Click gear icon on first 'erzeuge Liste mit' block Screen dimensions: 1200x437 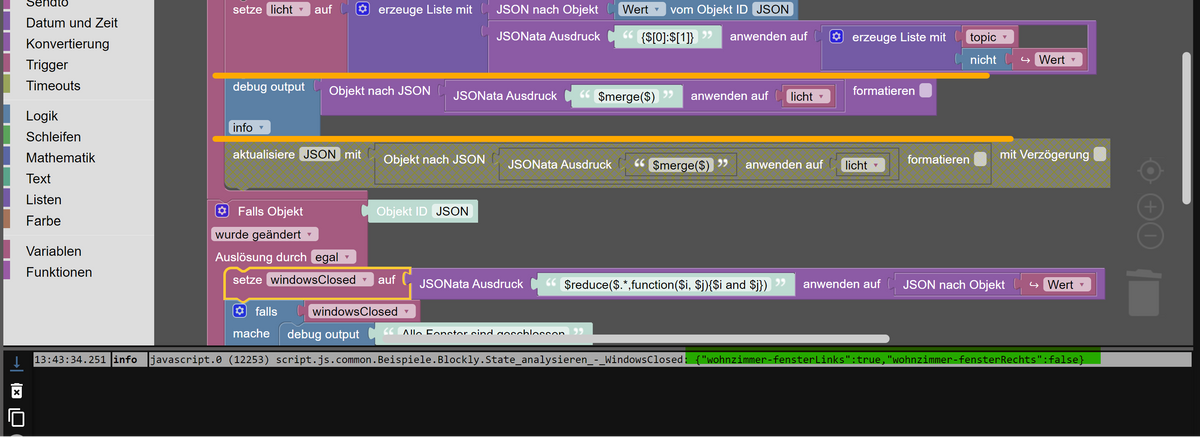tap(363, 9)
